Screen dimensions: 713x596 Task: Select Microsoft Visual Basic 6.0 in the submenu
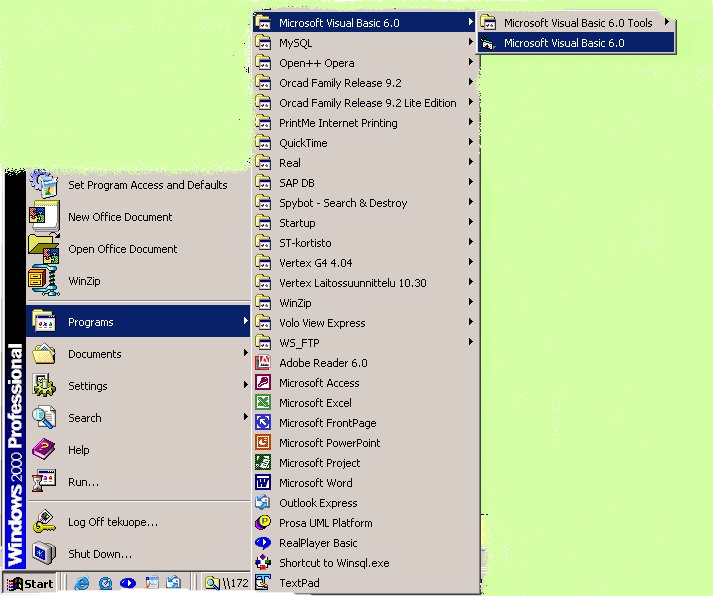(x=577, y=43)
